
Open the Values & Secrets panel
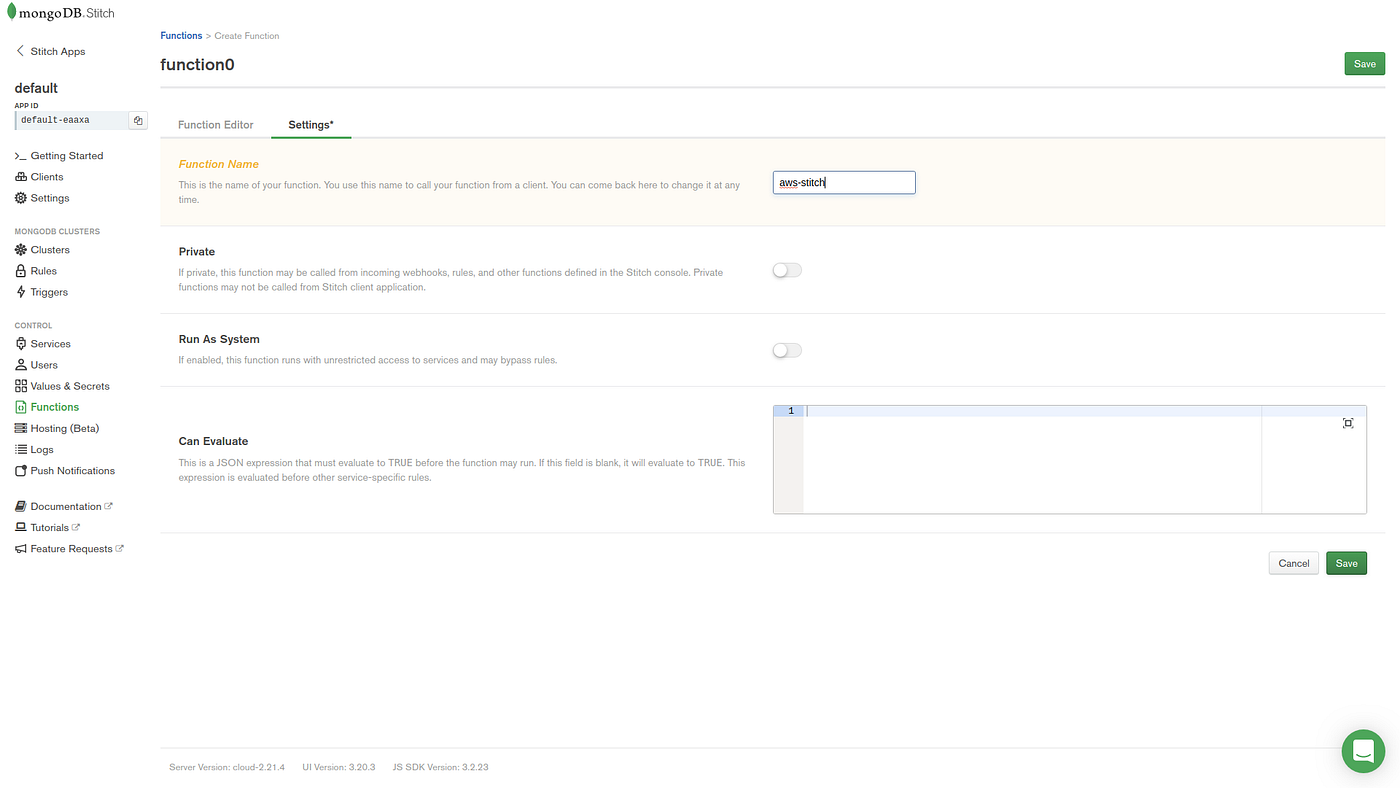click(67, 384)
